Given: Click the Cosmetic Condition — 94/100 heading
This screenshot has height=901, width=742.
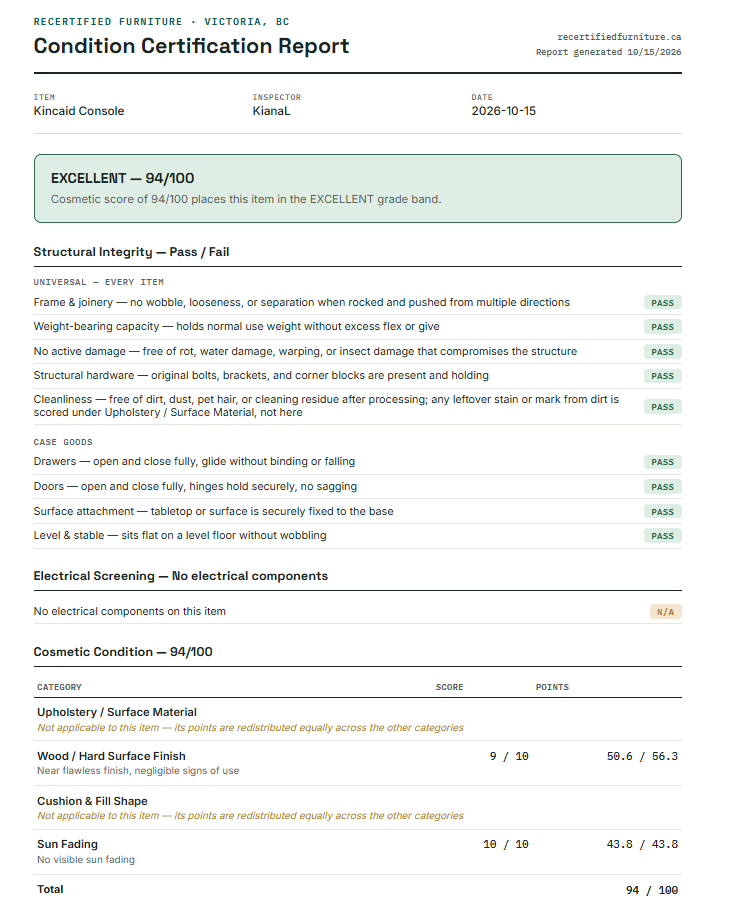Looking at the screenshot, I should pyautogui.click(x=123, y=652).
